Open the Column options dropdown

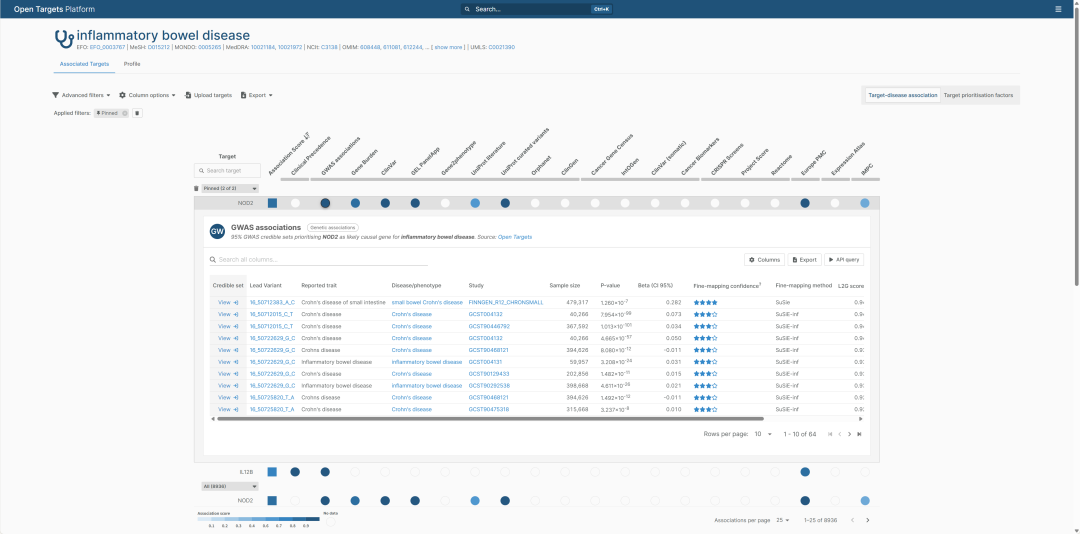(x=147, y=95)
